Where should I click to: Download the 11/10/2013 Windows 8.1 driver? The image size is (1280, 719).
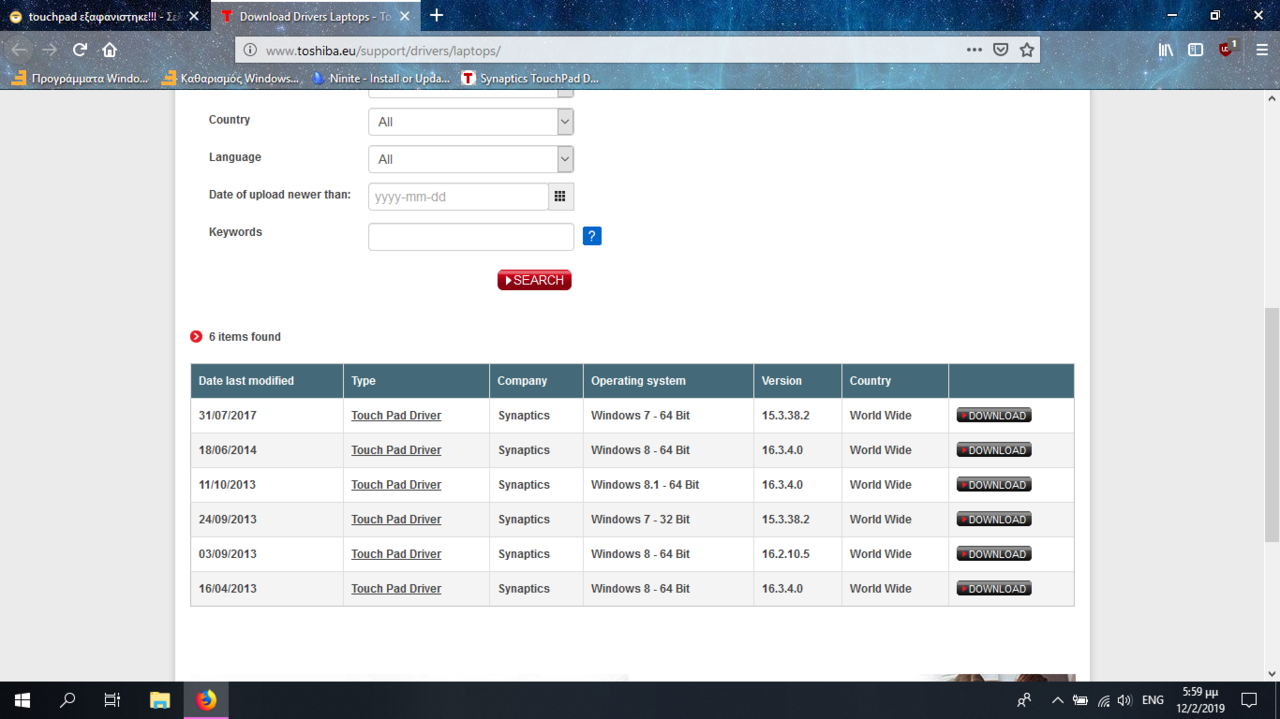pos(994,485)
